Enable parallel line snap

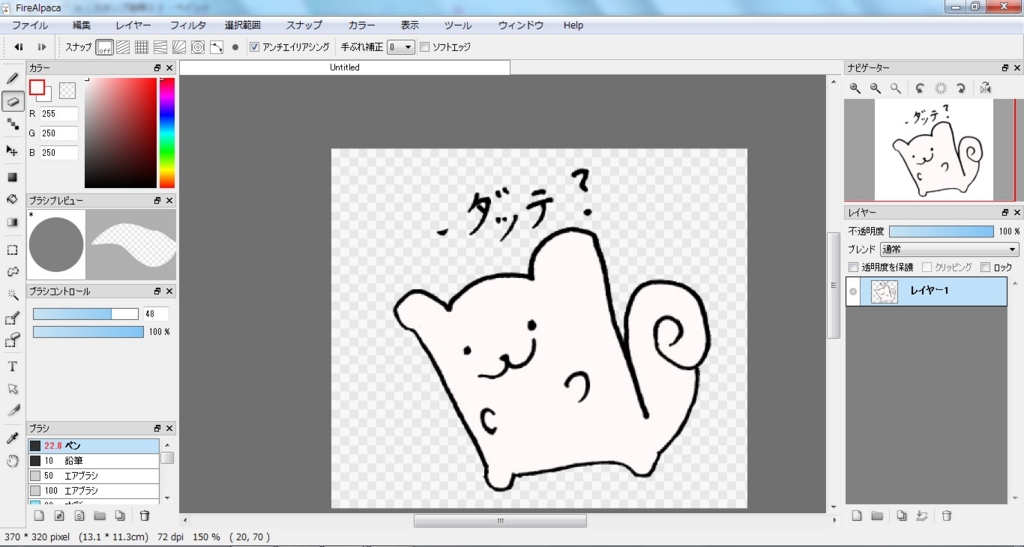click(x=123, y=47)
